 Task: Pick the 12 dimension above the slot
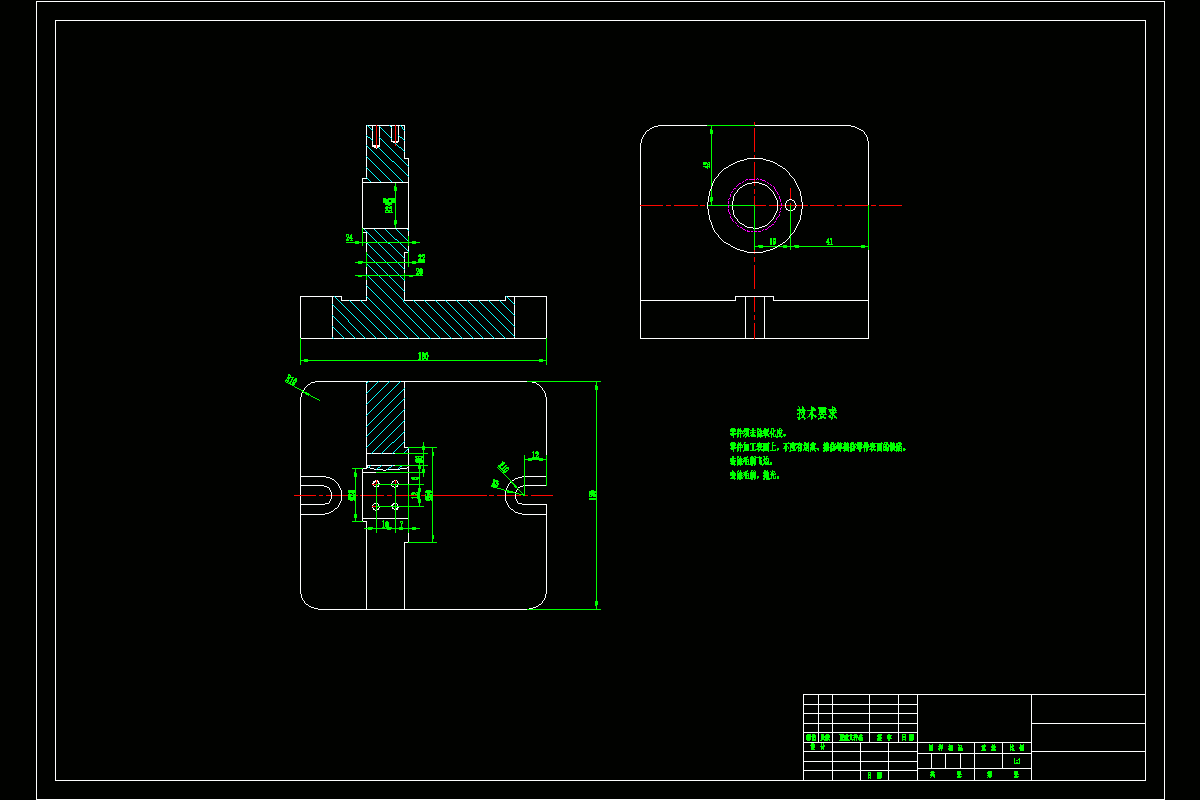coord(535,455)
